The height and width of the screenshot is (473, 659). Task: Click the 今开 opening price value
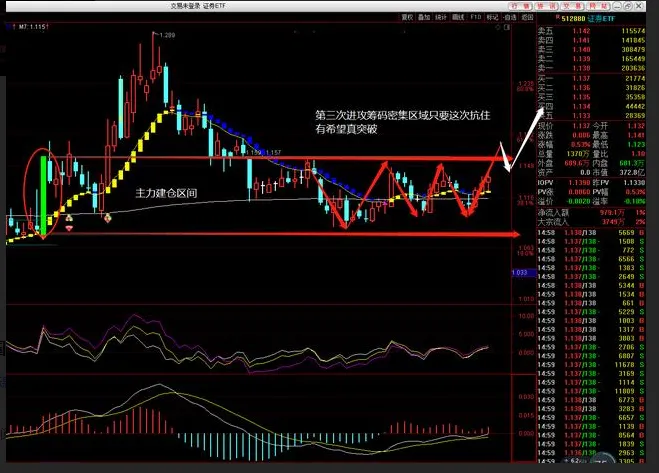636,126
